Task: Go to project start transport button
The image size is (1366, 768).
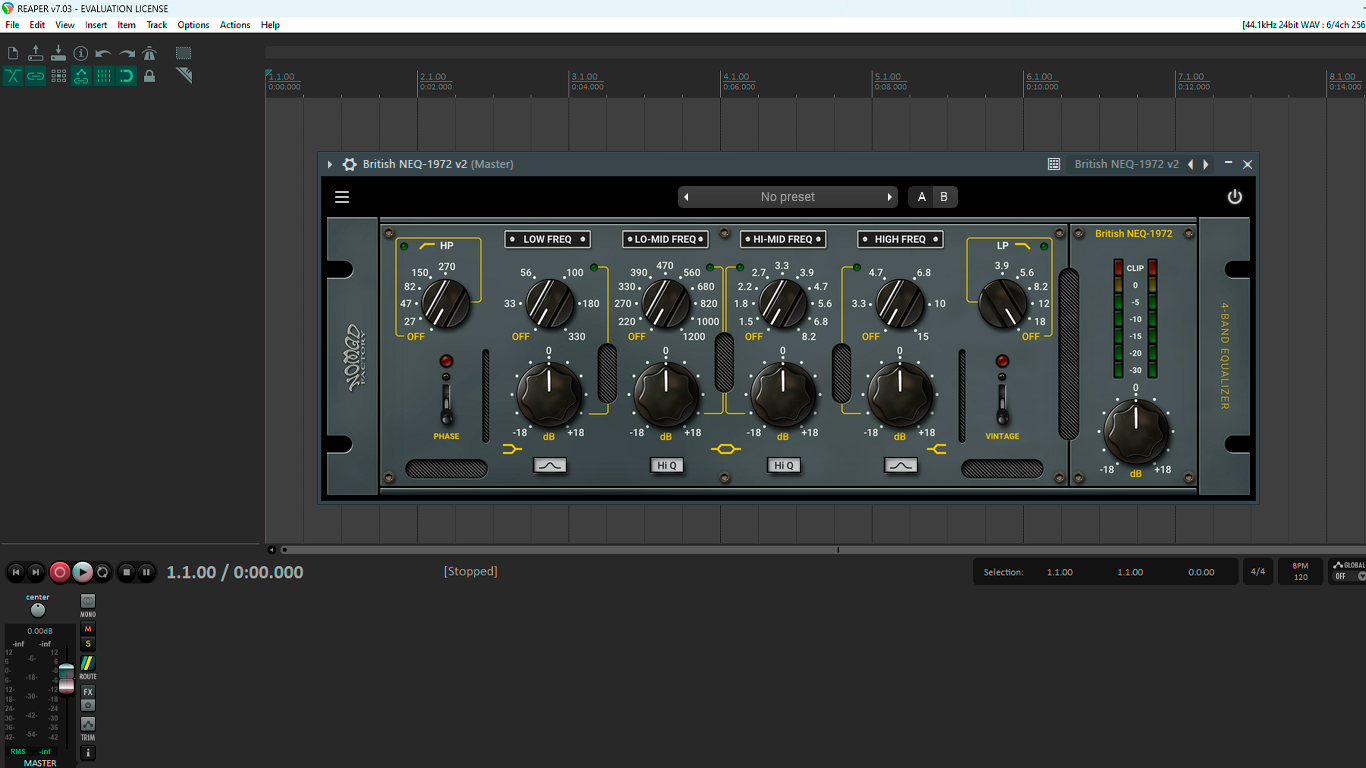Action: click(15, 572)
